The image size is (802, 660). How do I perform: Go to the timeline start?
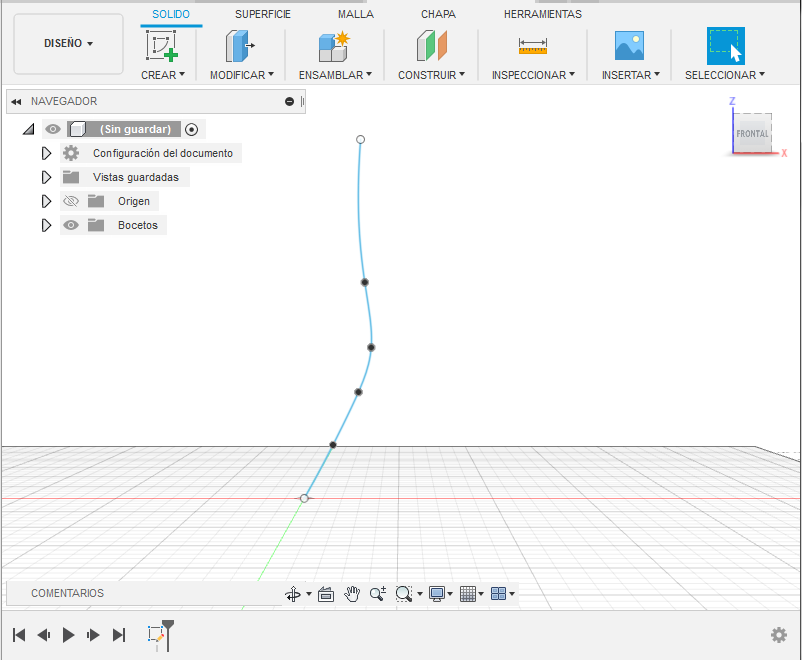tap(19, 635)
